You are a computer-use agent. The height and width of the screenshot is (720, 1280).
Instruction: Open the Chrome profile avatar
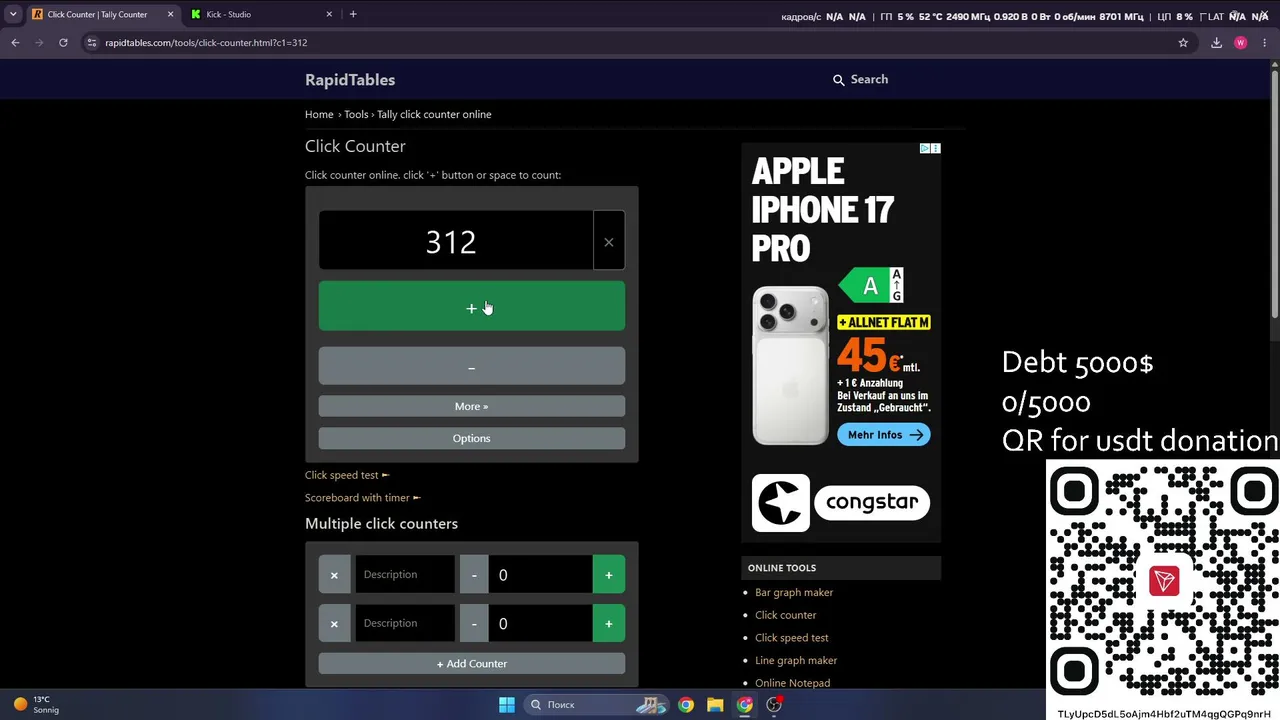[x=1241, y=43]
